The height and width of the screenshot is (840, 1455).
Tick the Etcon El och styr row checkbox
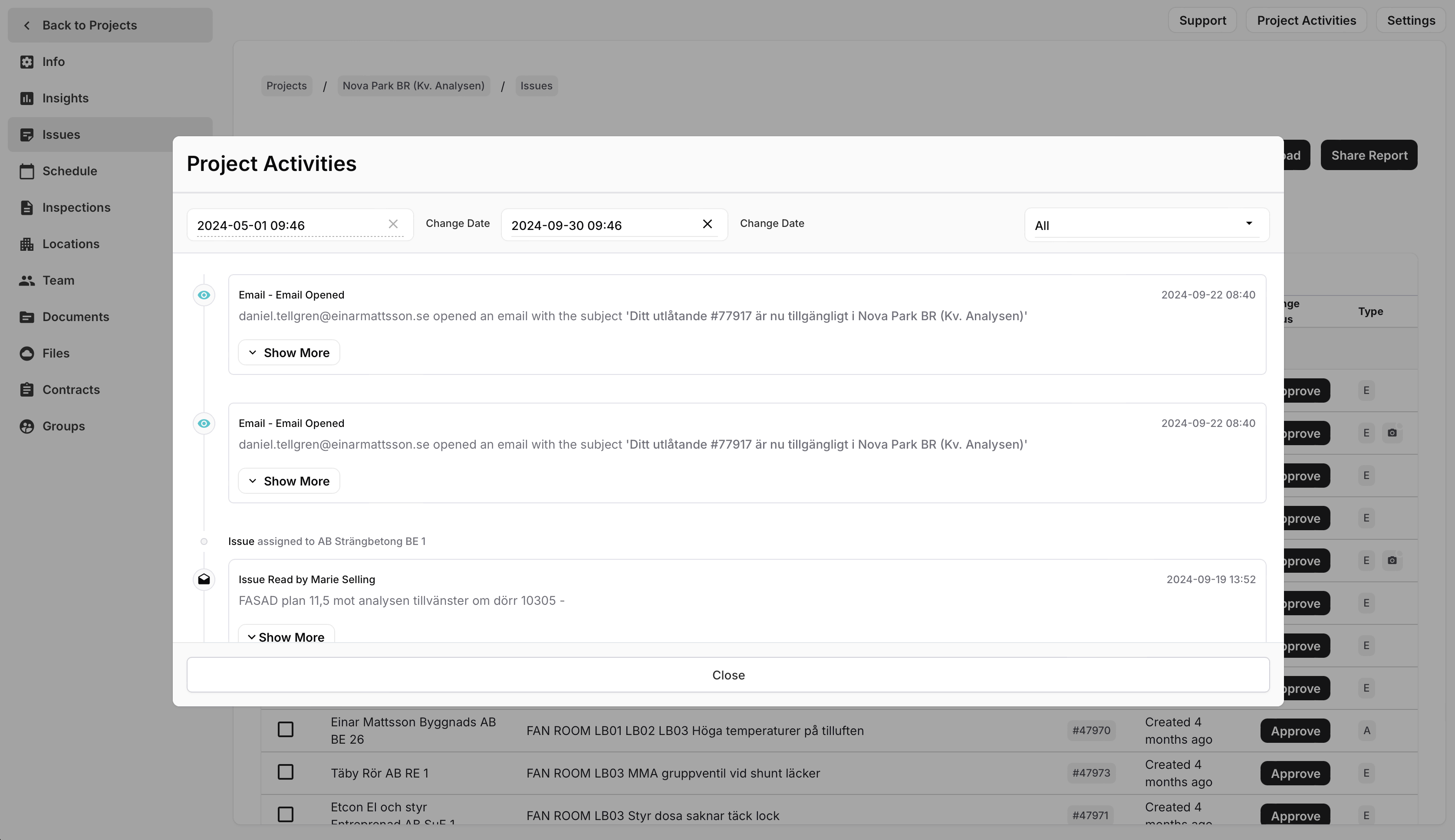tap(286, 814)
